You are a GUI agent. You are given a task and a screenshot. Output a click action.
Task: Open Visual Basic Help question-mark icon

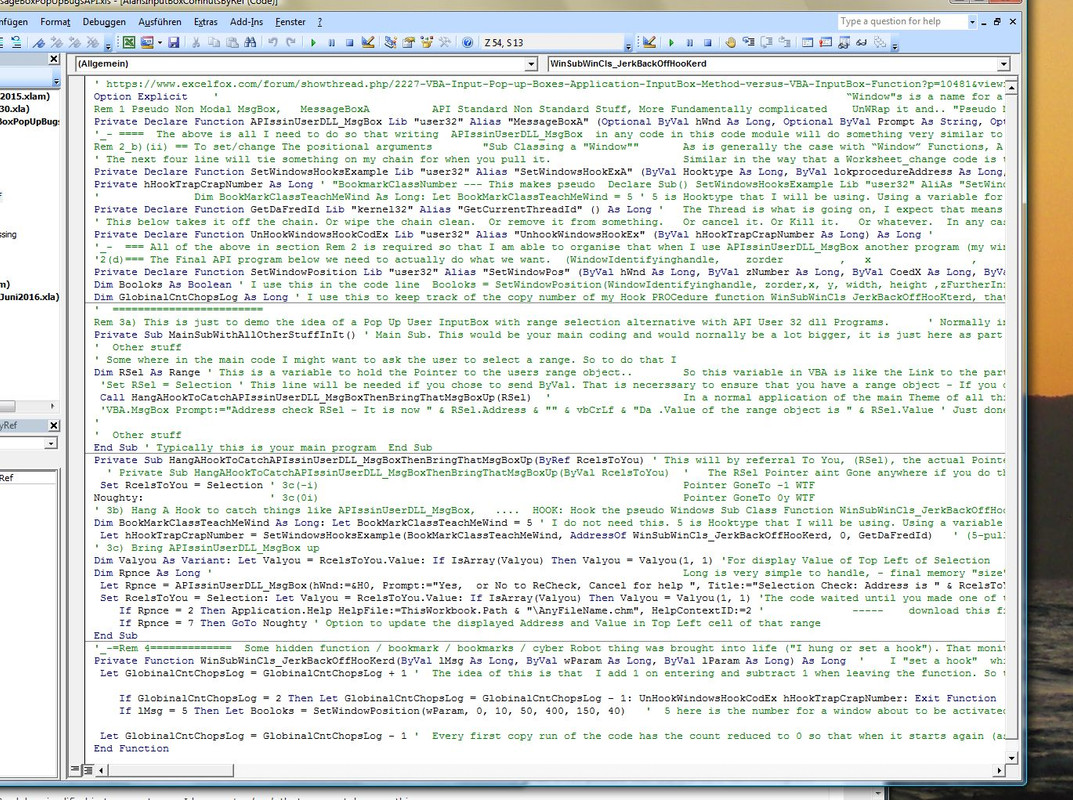(467, 42)
